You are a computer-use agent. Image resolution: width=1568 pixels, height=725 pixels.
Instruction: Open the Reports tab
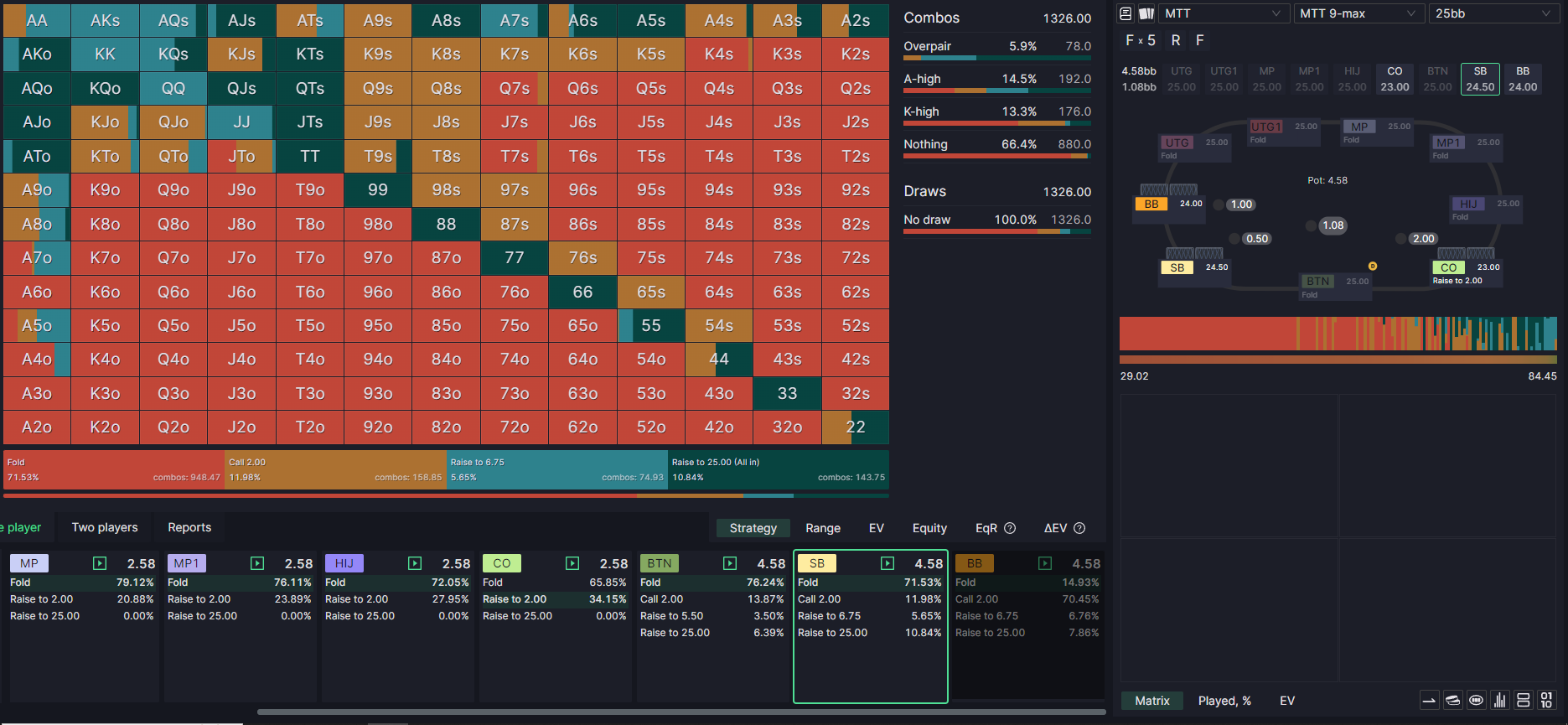click(189, 527)
